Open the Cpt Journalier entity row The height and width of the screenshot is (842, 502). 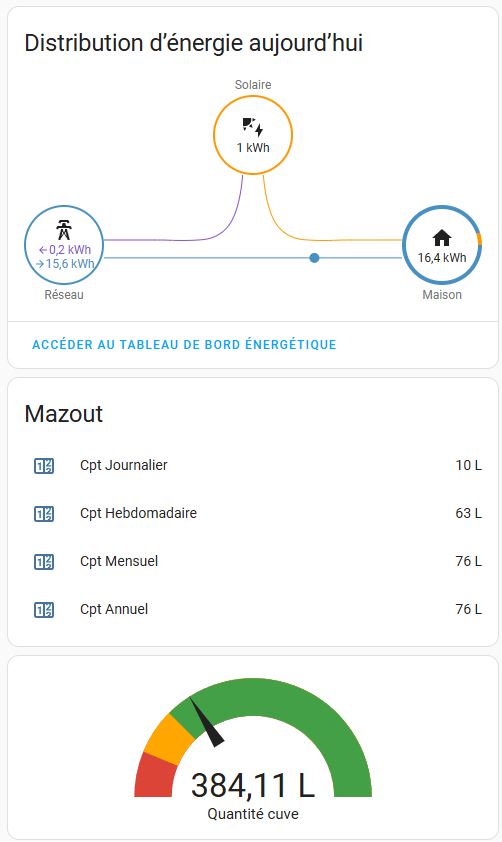coord(253,466)
